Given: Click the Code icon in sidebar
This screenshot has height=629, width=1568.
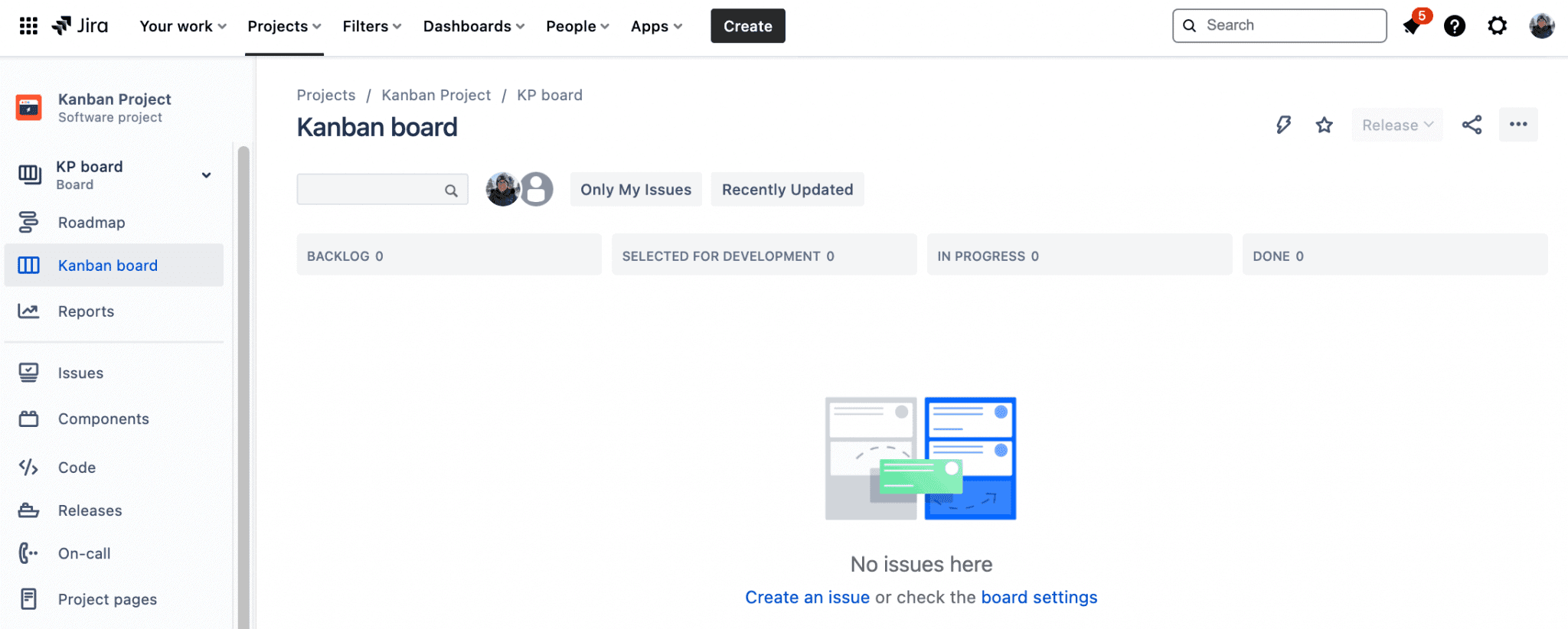Looking at the screenshot, I should [28, 467].
